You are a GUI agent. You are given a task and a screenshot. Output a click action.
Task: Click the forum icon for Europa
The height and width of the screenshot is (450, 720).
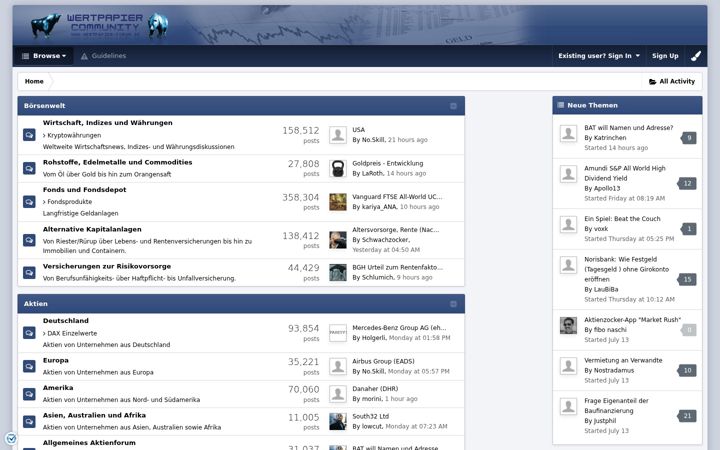(29, 366)
